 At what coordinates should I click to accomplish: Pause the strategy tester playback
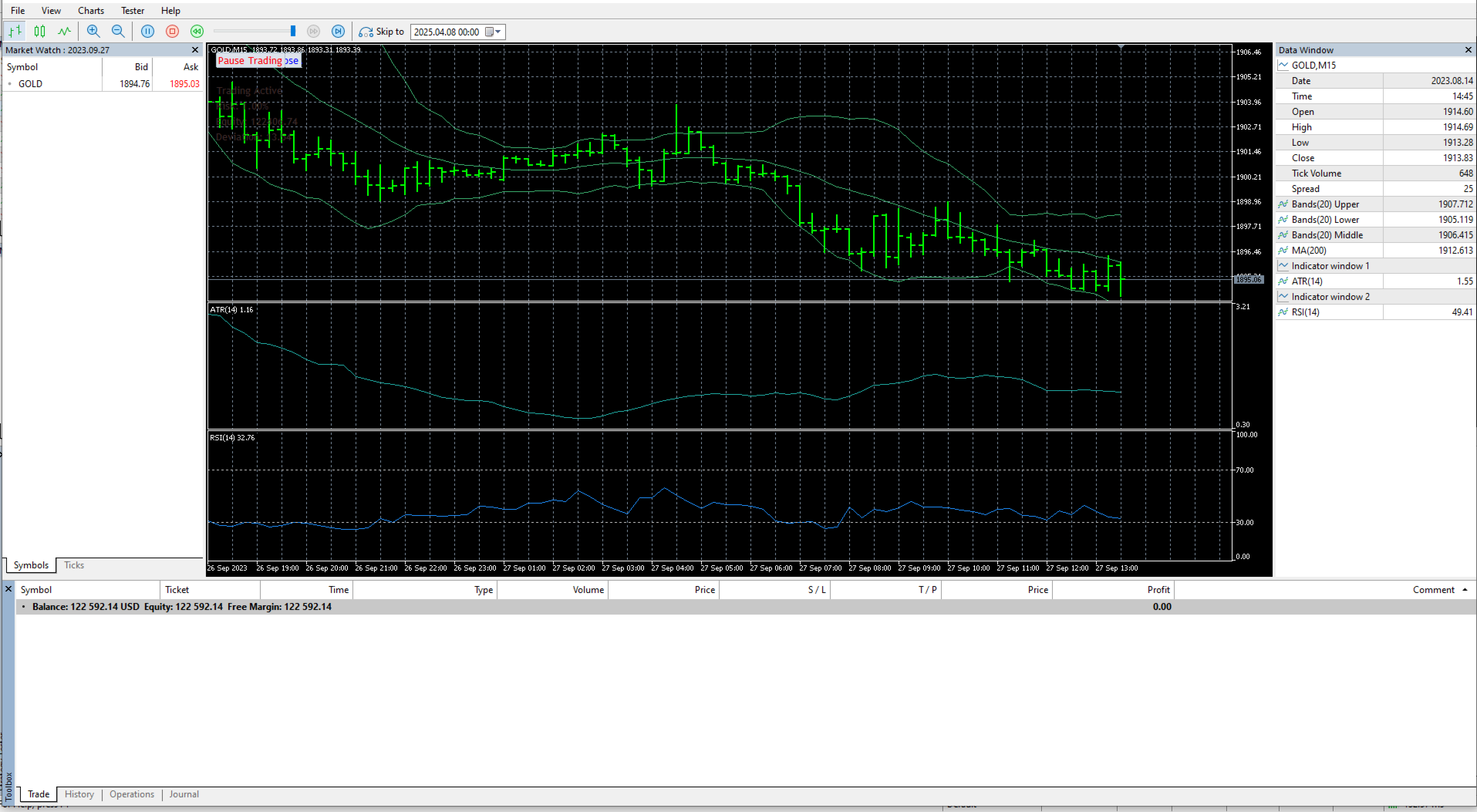pos(147,32)
